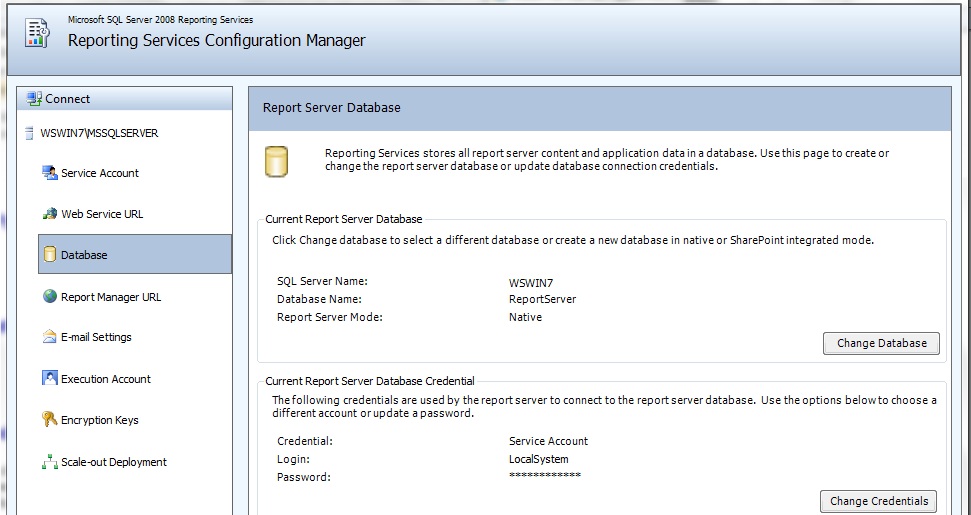The image size is (971, 515).
Task: Click the Reporting Services app logo icon
Action: click(37, 33)
